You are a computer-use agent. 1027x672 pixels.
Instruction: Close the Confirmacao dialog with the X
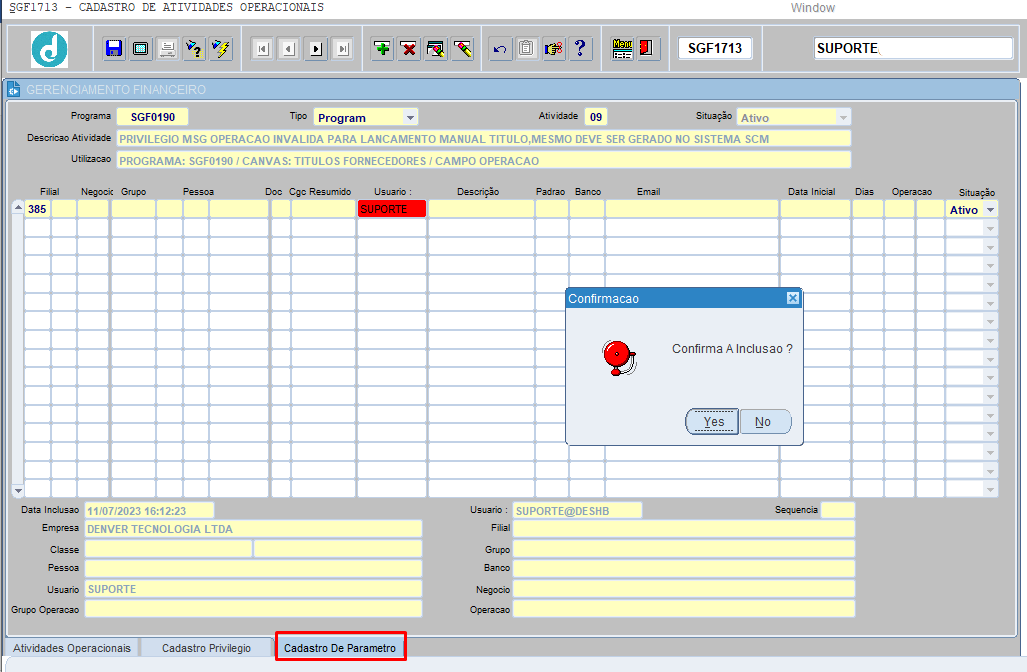[x=793, y=298]
